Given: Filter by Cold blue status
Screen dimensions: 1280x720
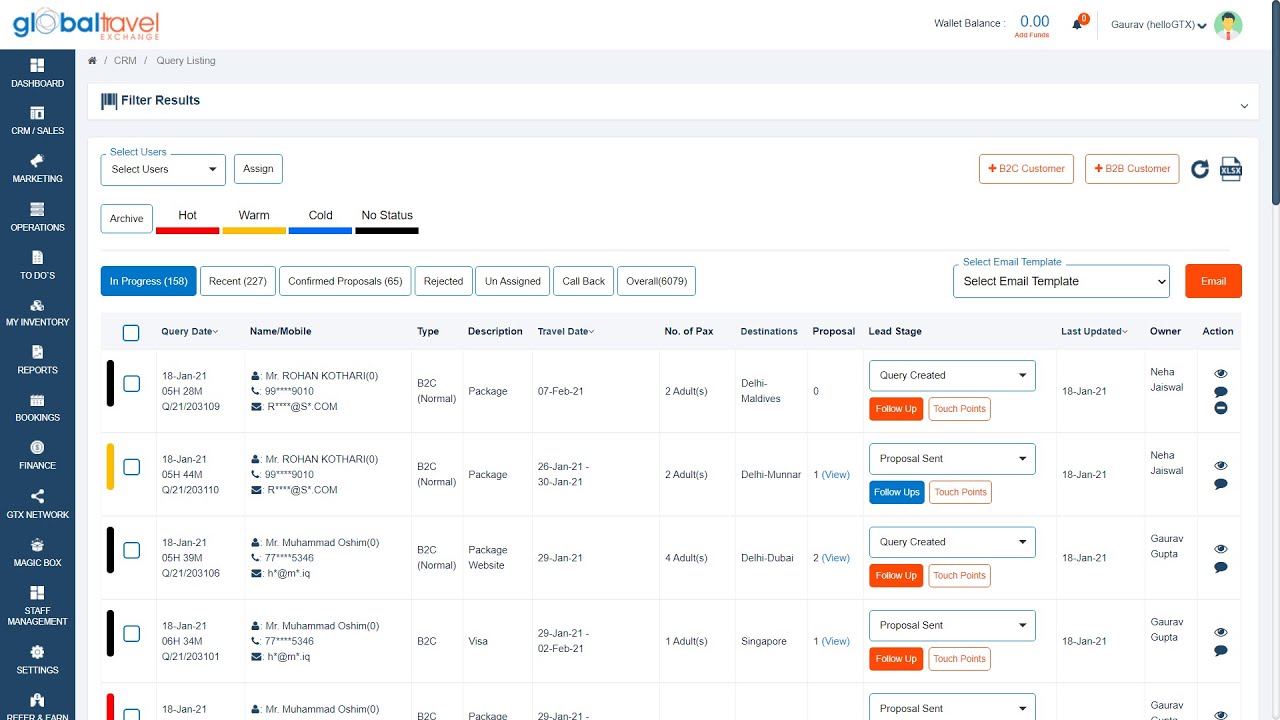Looking at the screenshot, I should 320,221.
